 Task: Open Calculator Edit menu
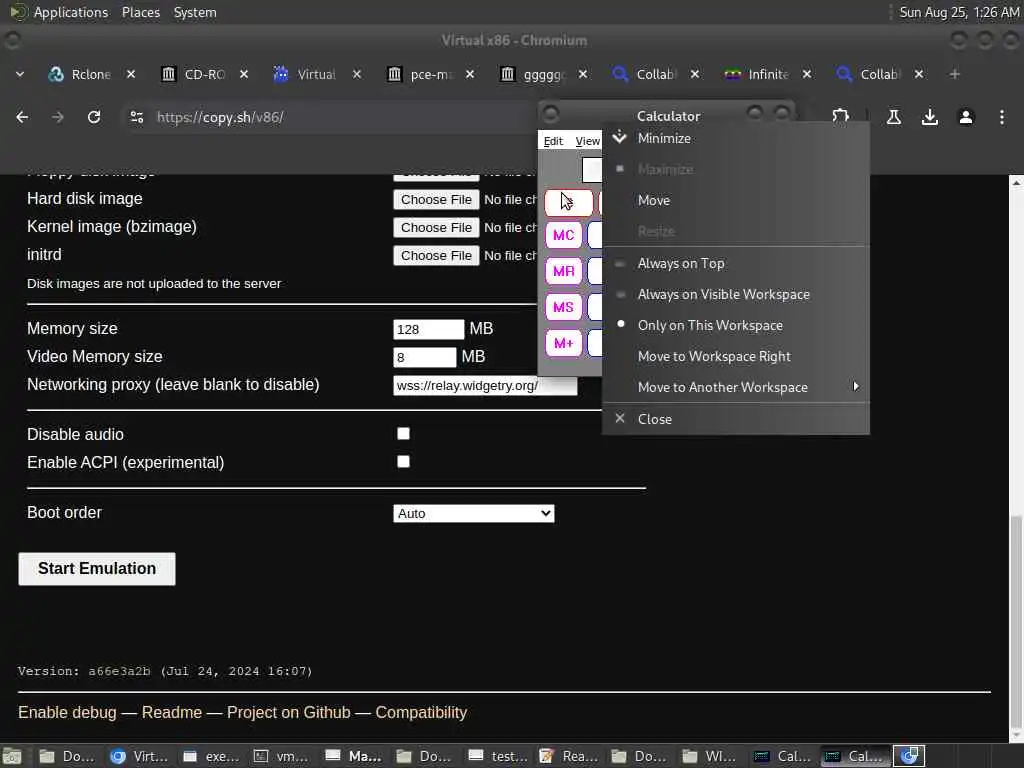553,141
